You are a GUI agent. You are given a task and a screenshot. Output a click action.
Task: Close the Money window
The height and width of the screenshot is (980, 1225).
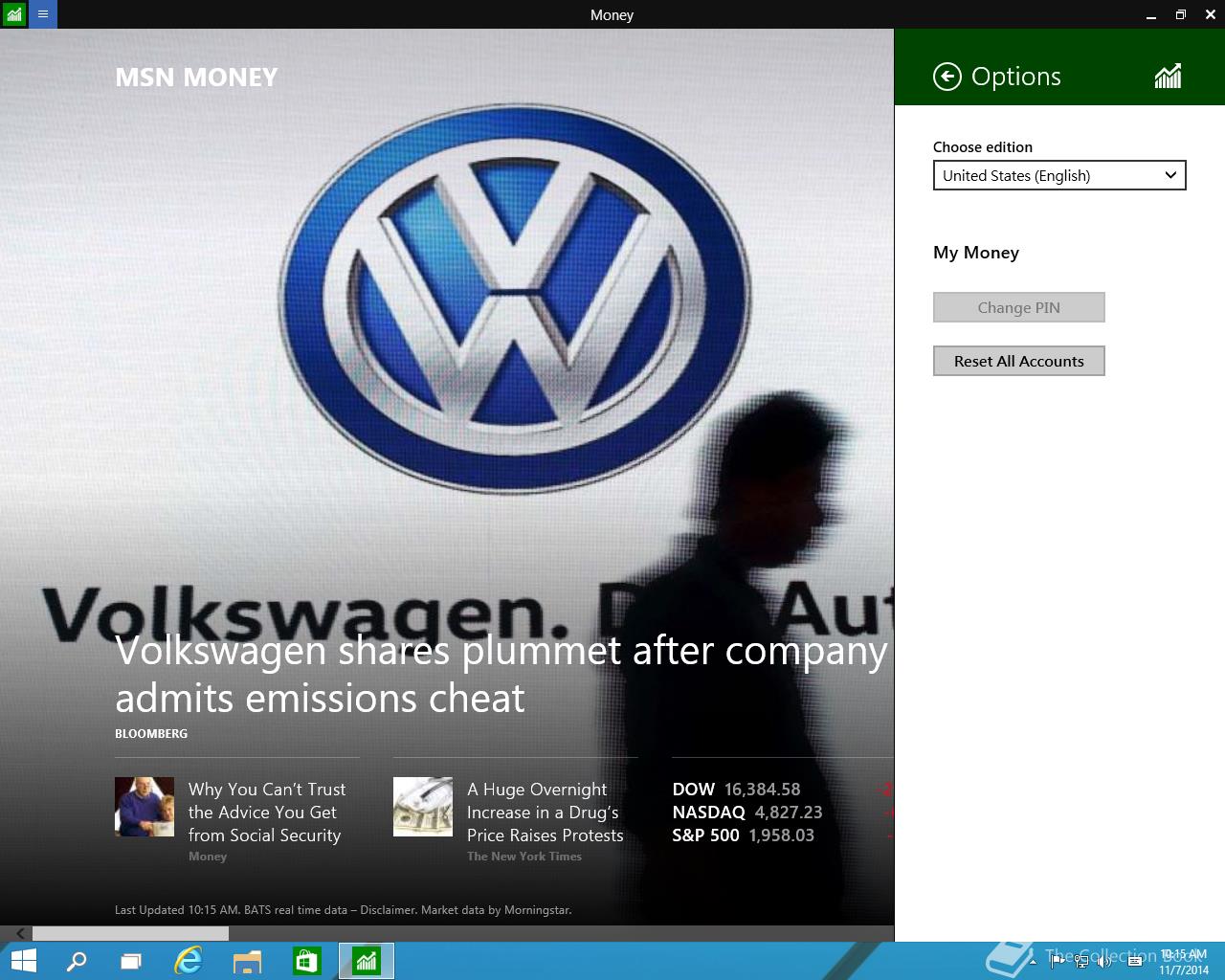1210,14
